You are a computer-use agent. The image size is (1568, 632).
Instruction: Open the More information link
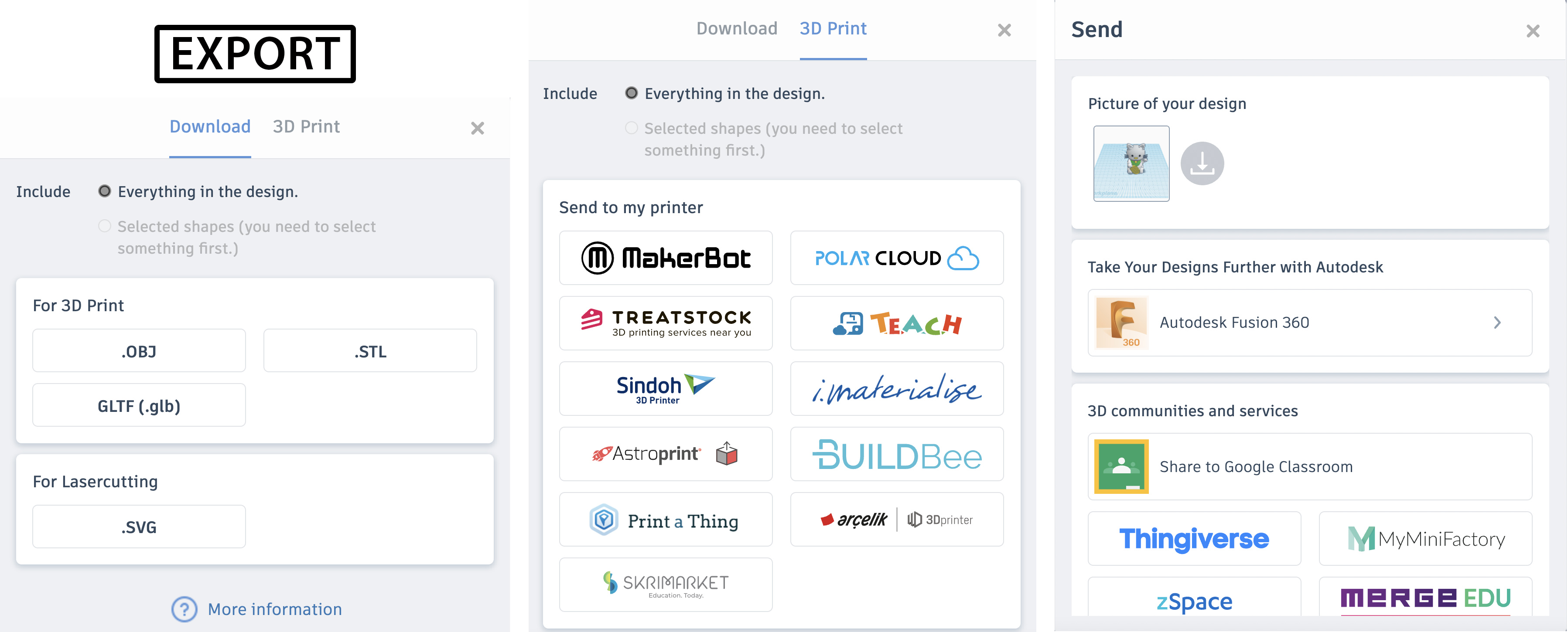274,609
